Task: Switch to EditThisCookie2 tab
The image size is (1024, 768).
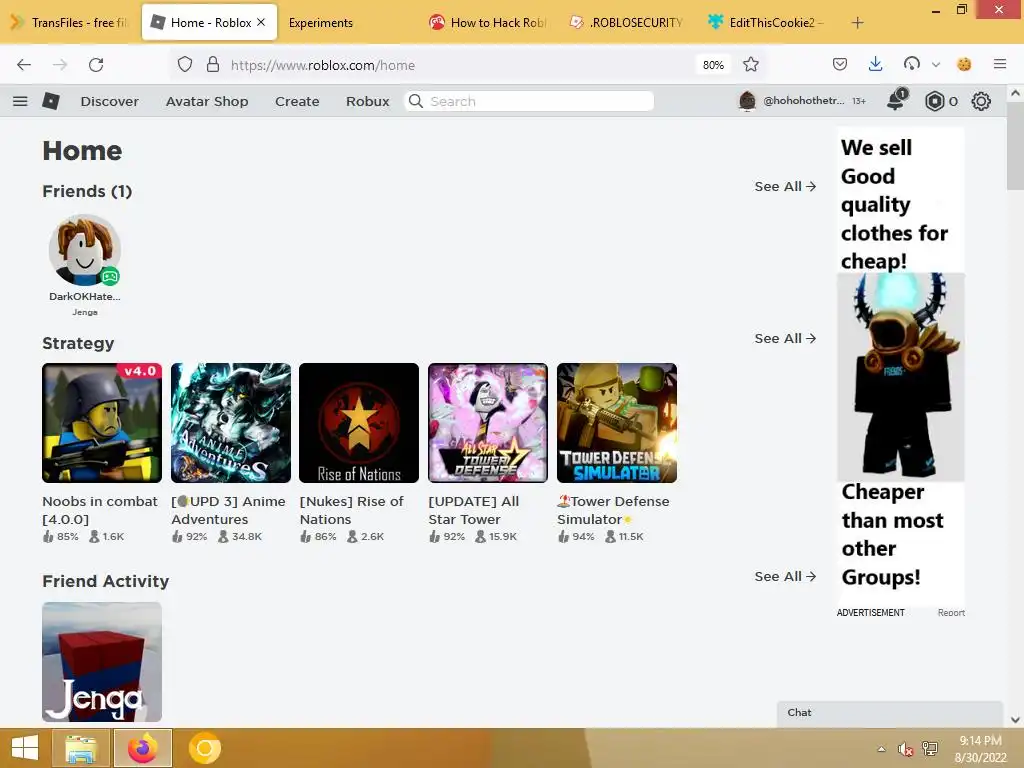Action: tap(766, 23)
